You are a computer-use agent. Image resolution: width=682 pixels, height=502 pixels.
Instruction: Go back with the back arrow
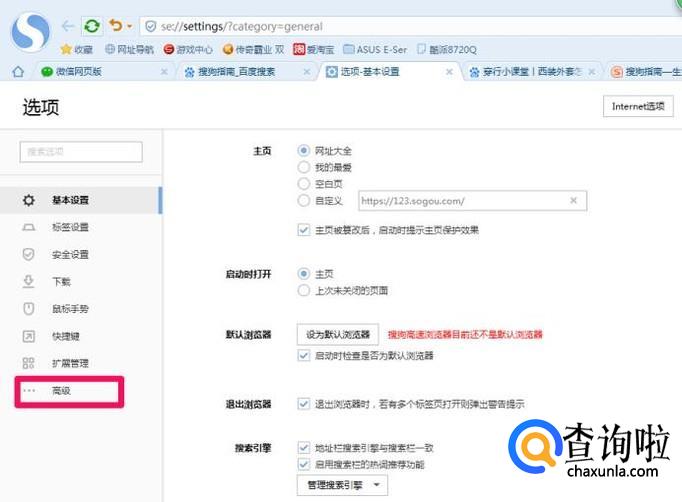point(68,26)
